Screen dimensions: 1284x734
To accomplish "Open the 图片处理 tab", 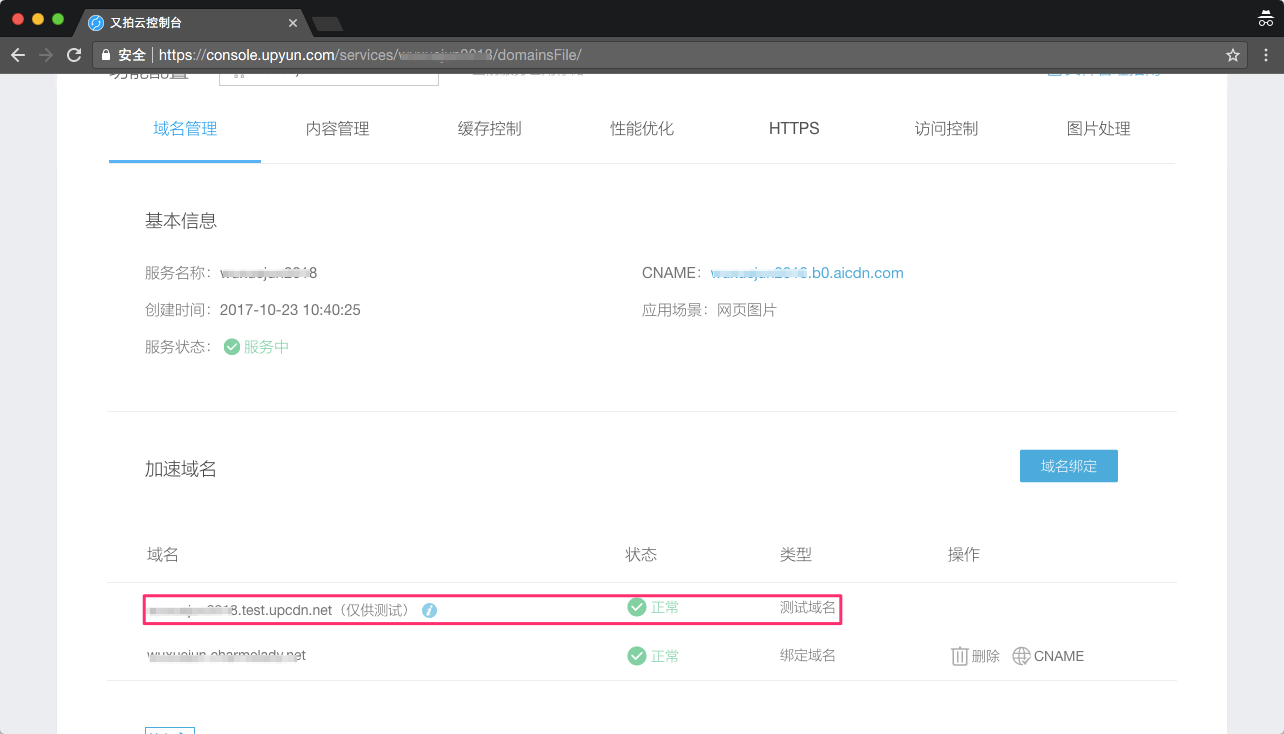I will [1098, 128].
